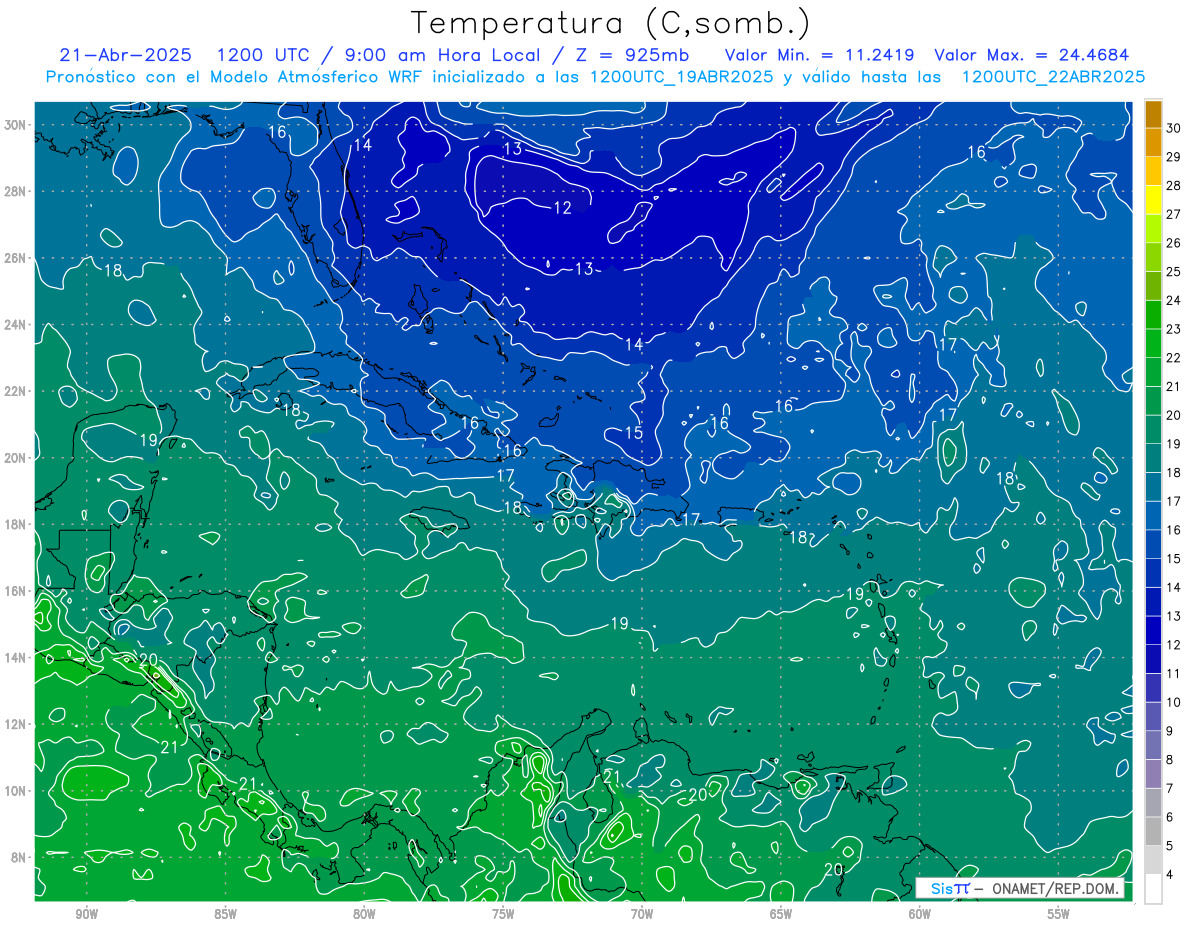Click latitude axis label "22N"

(14, 391)
